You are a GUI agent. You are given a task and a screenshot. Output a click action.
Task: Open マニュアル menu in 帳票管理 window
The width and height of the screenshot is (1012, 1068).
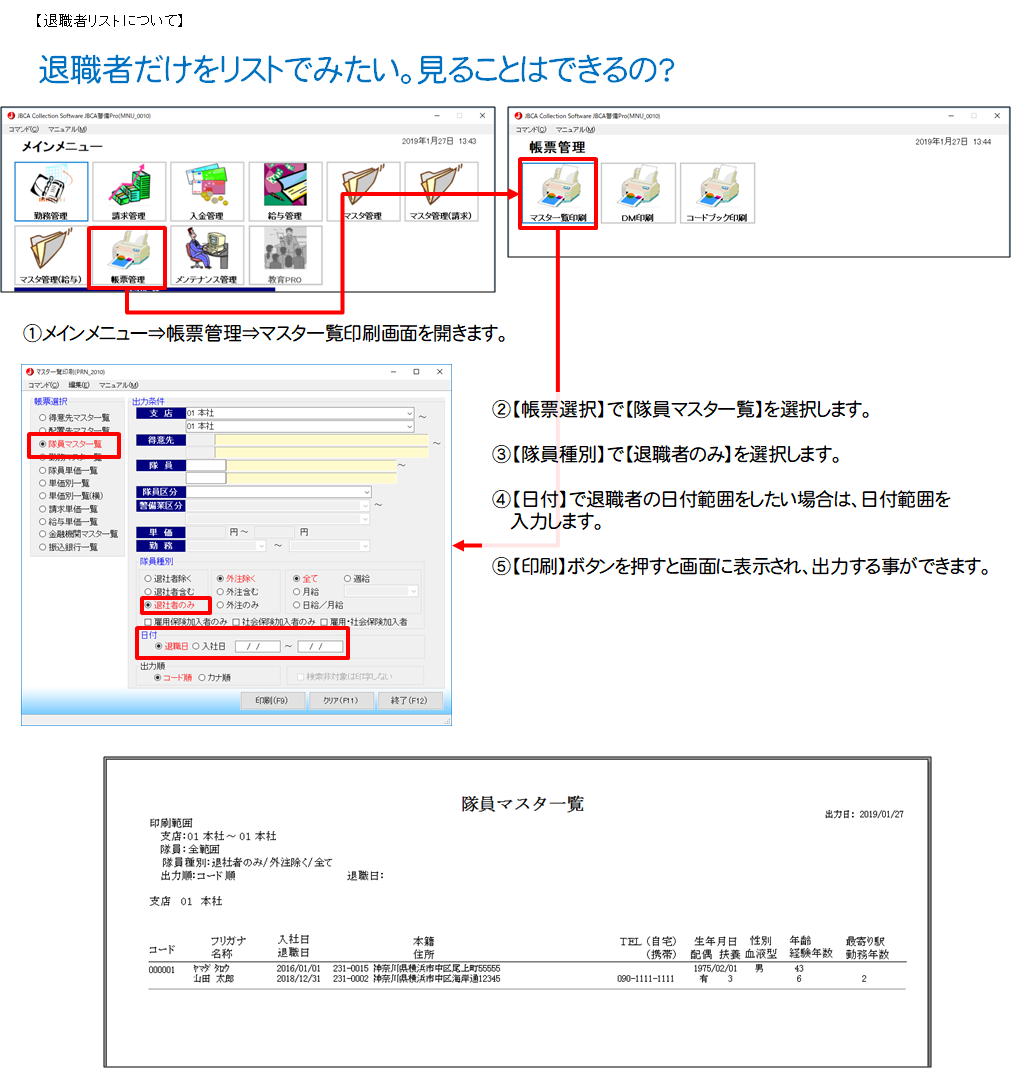(x=574, y=130)
